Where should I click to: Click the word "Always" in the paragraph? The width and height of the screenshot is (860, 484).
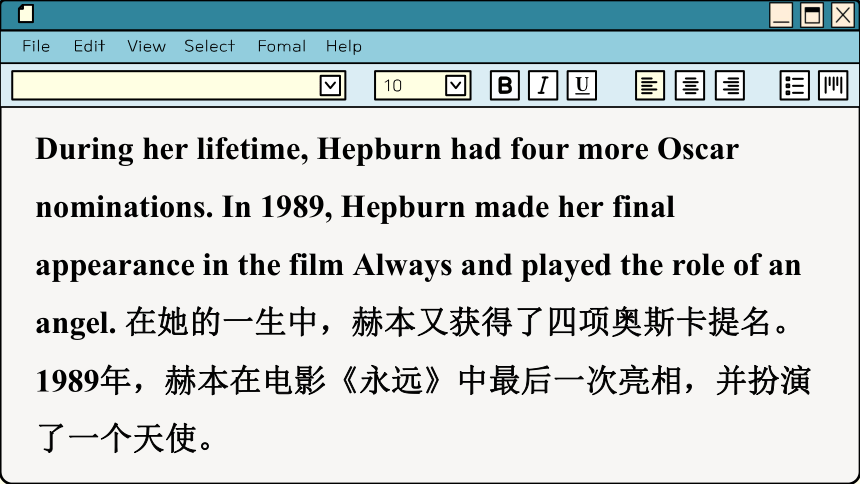(403, 266)
